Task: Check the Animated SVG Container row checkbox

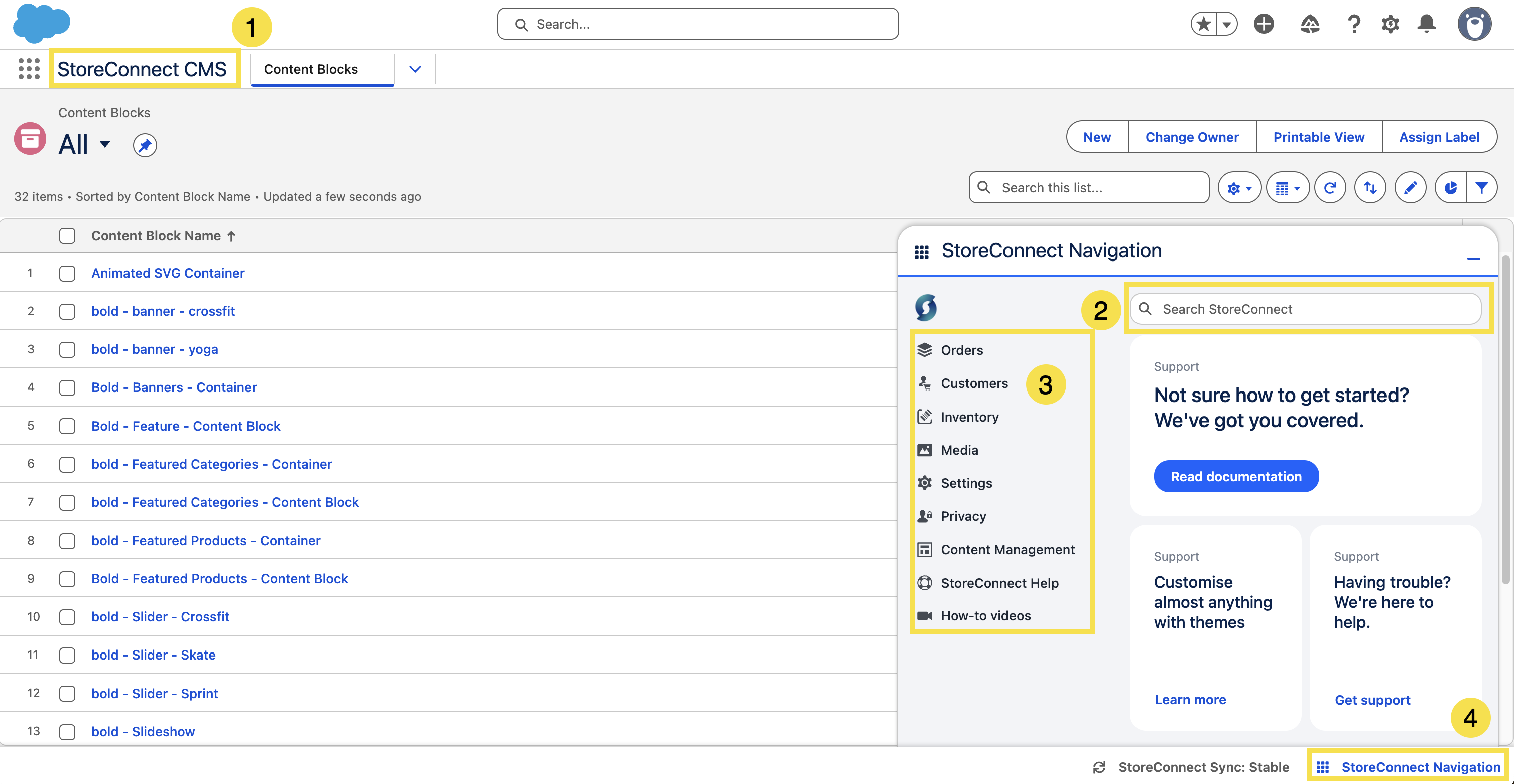Action: [67, 273]
